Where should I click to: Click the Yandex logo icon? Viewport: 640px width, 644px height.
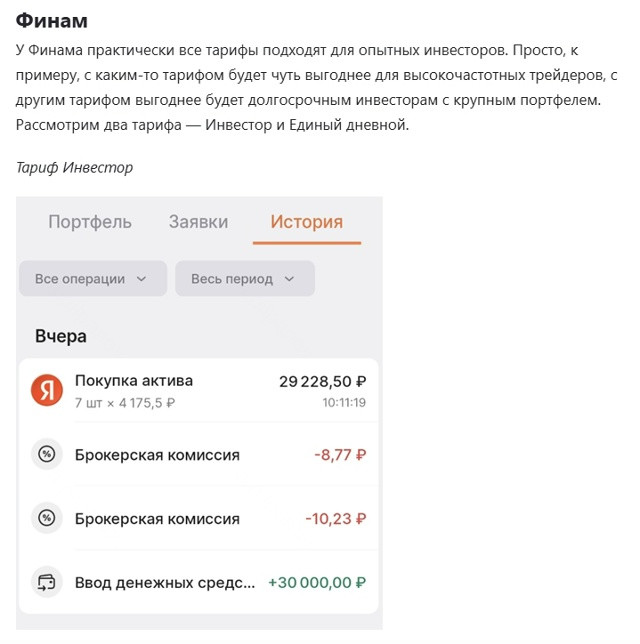click(47, 390)
